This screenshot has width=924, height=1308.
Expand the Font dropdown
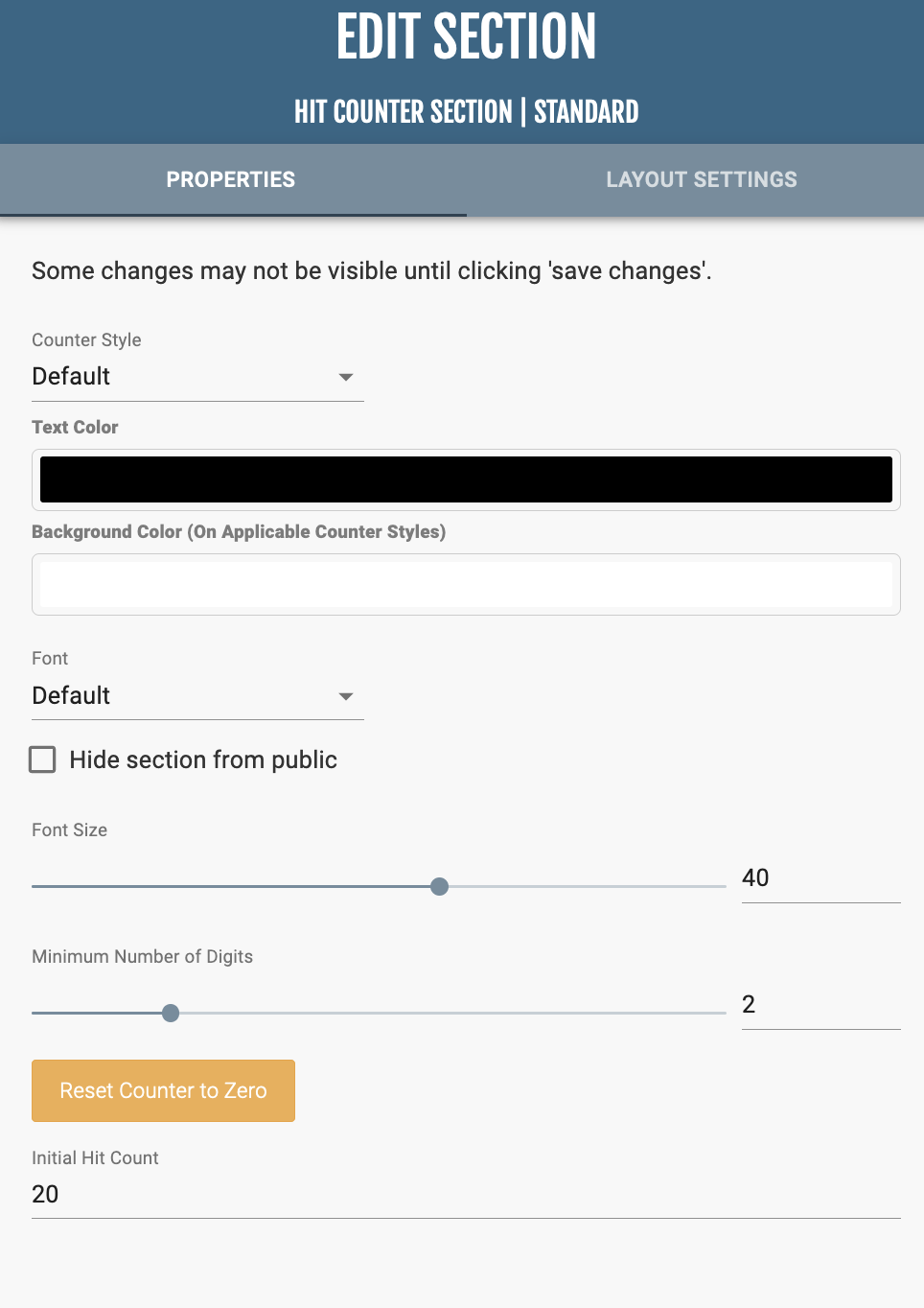point(182,696)
